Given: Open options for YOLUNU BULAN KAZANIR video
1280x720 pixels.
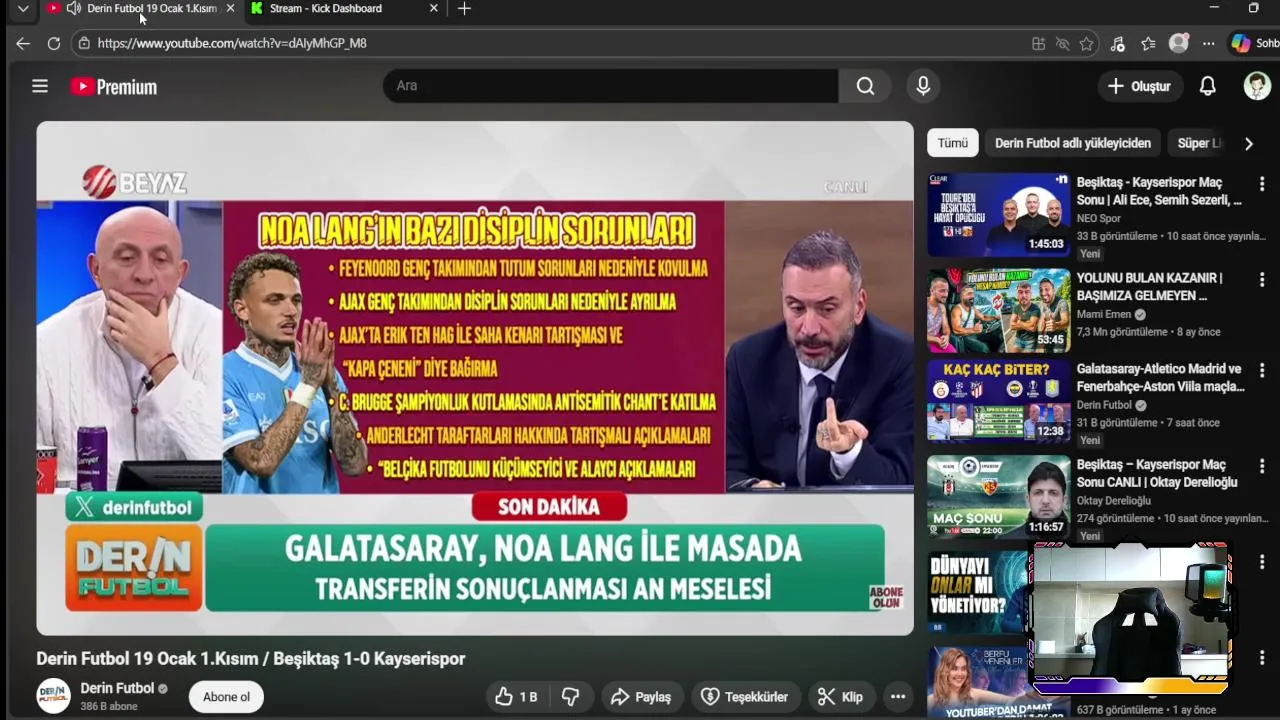Looking at the screenshot, I should tap(1262, 279).
